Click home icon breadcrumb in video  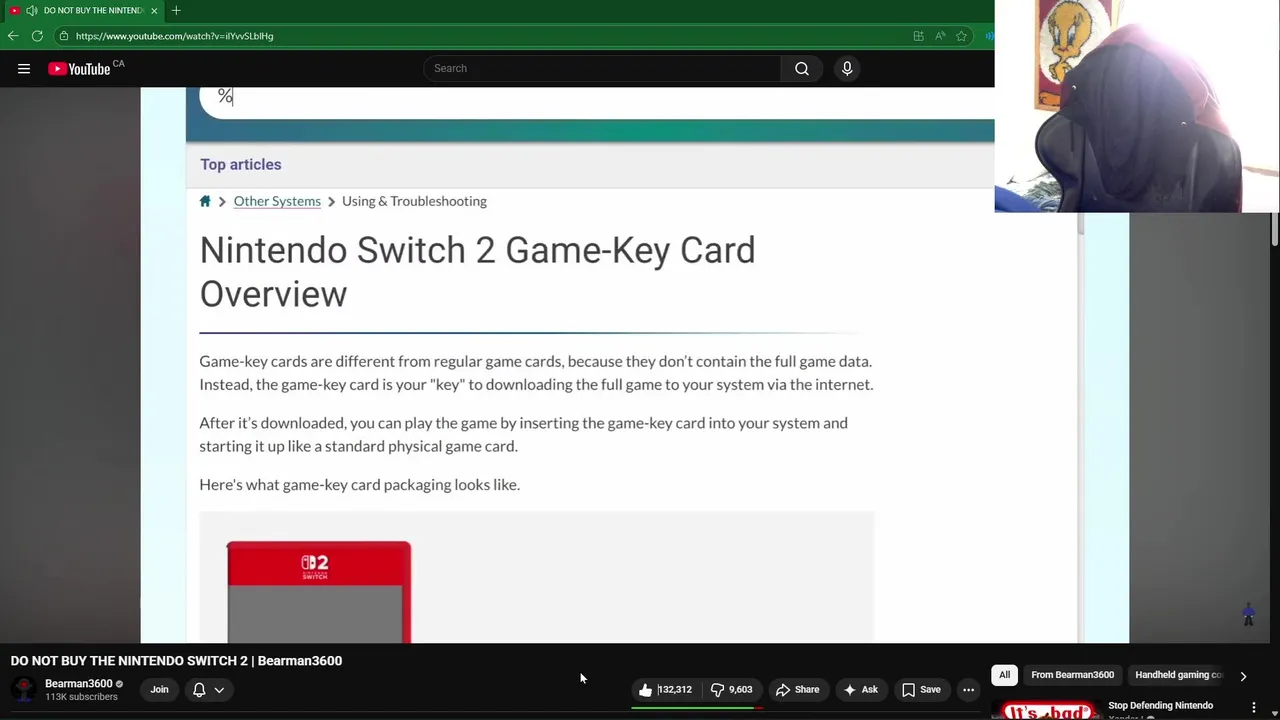[205, 201]
